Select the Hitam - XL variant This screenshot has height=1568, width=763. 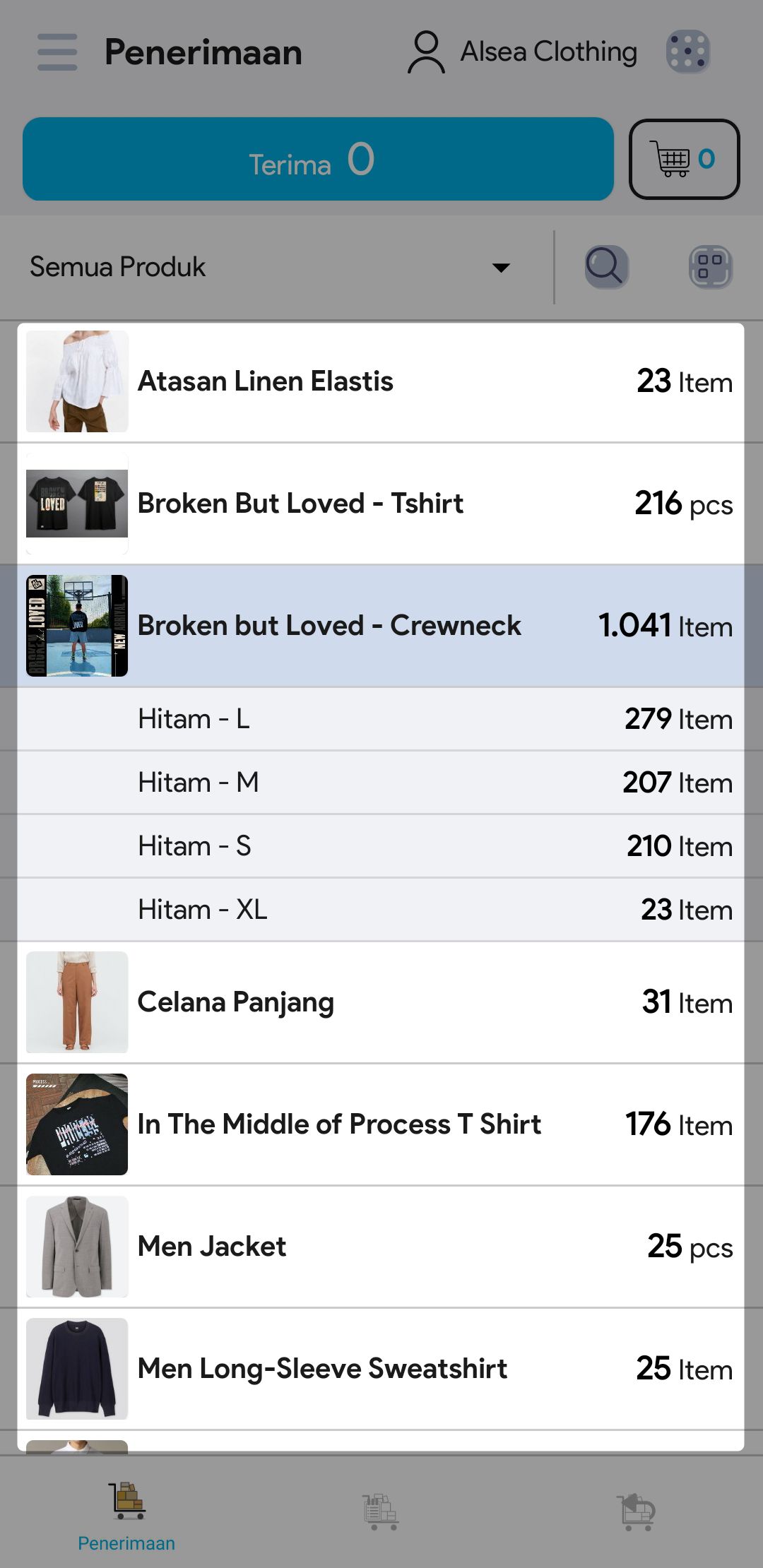click(x=381, y=910)
